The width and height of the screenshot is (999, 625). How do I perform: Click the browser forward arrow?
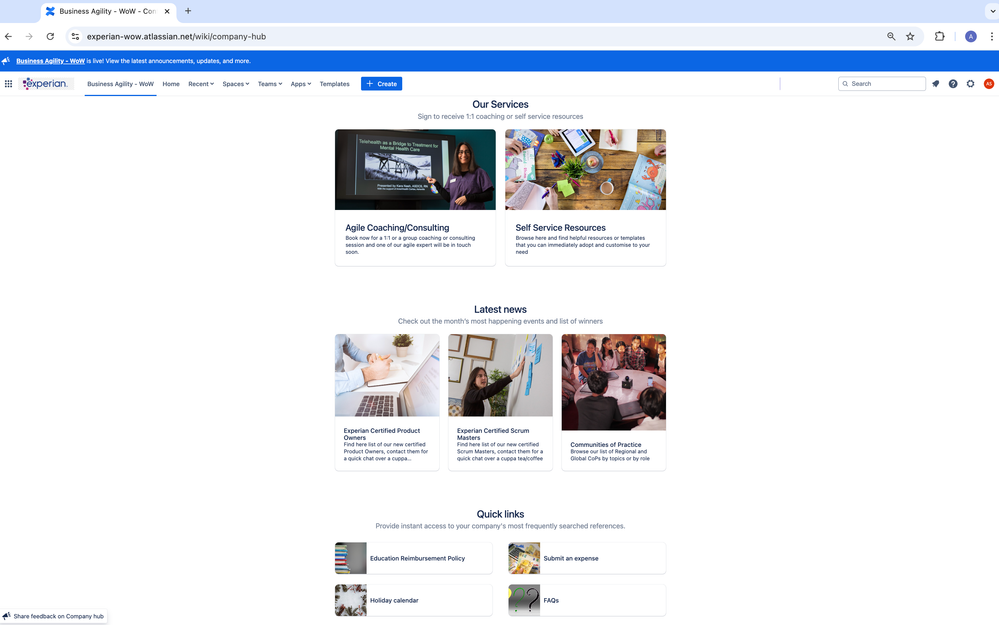tap(29, 36)
